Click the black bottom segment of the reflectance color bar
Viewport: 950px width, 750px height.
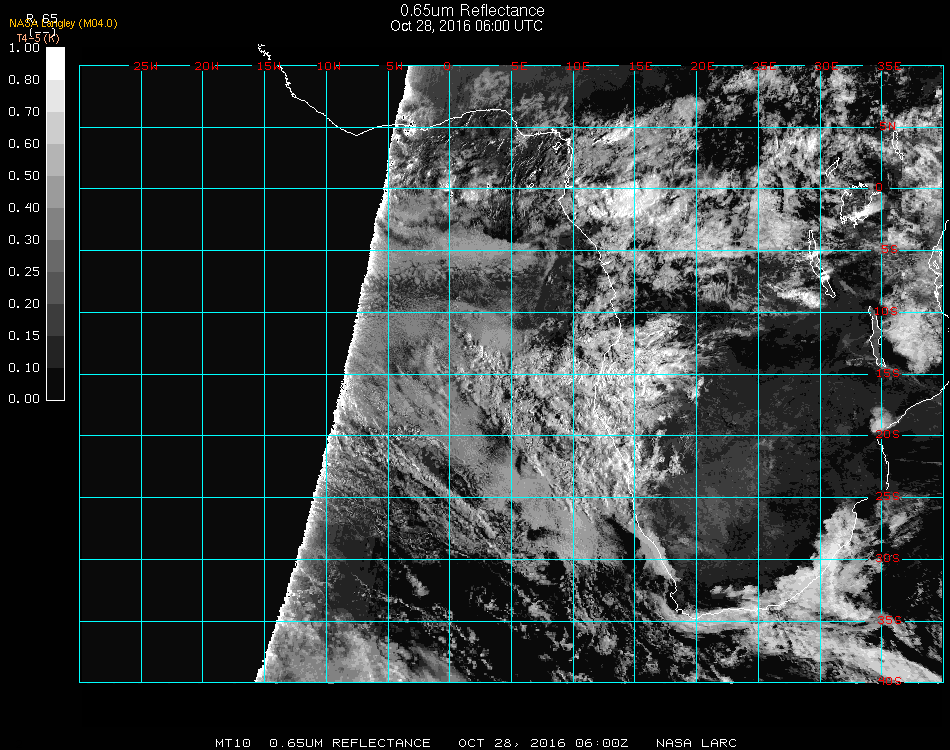[55, 384]
